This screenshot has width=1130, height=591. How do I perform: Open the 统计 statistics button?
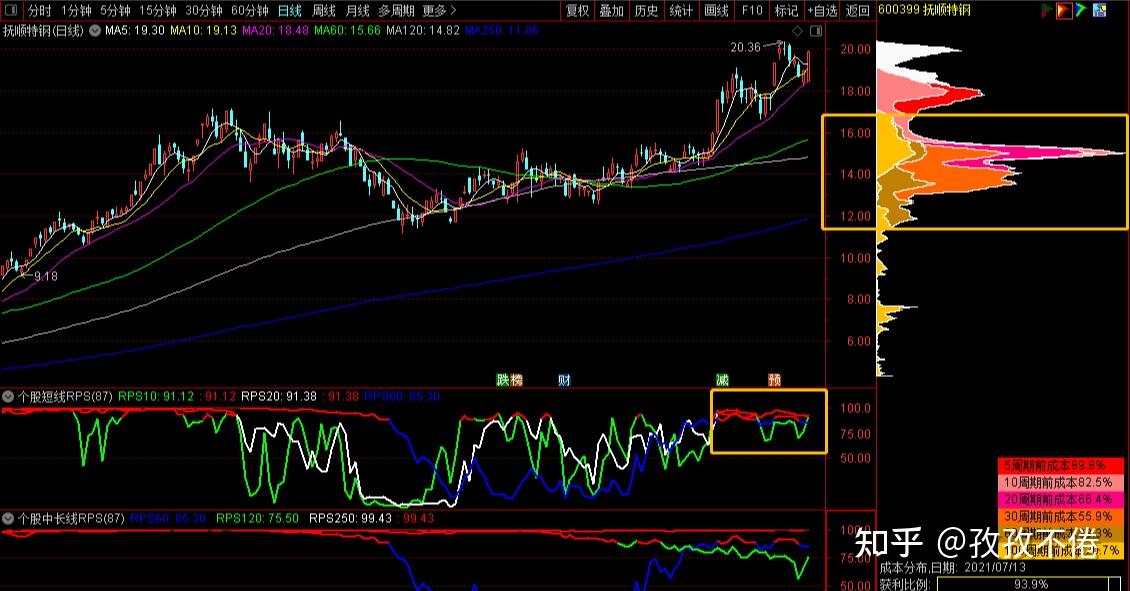pos(681,11)
